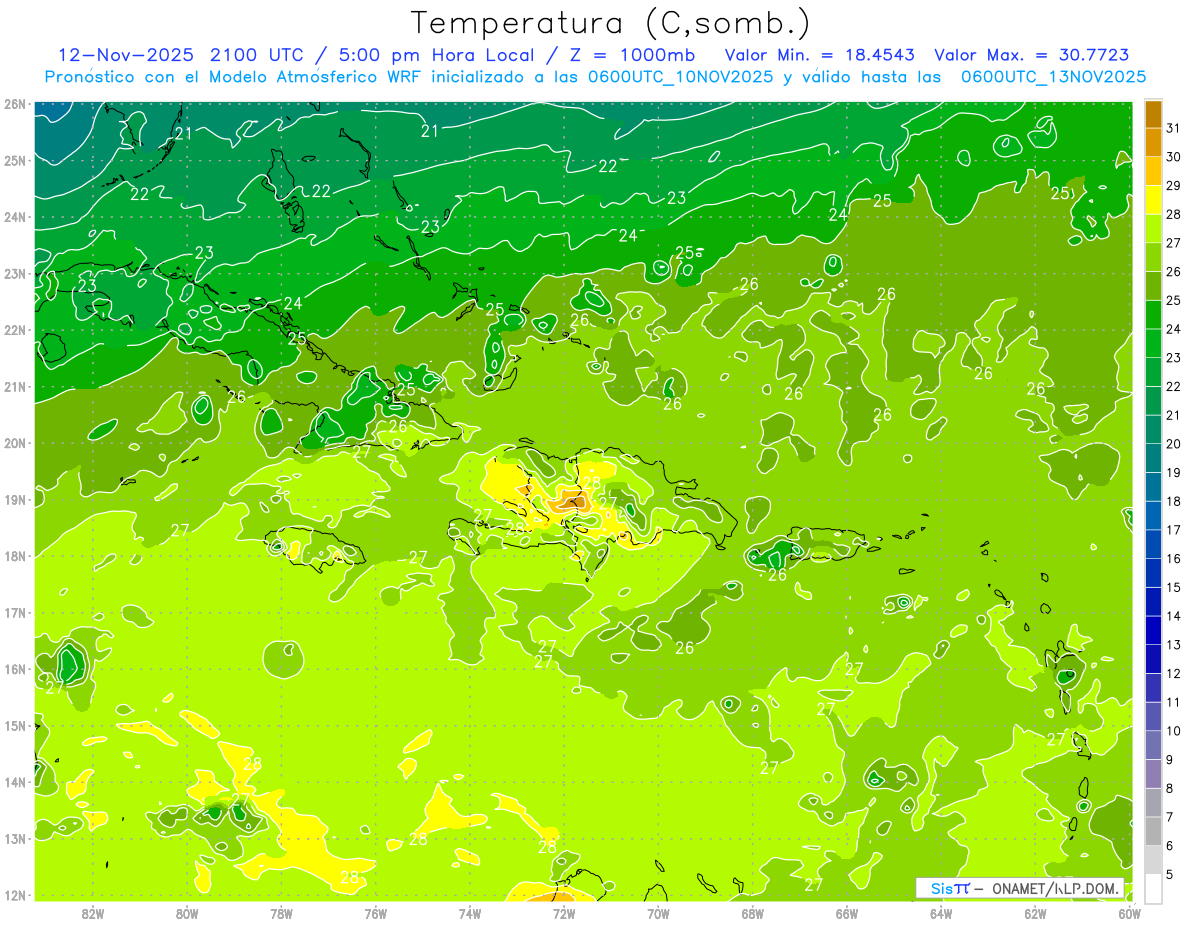
Task: Click the "21N" latitude axis label
Action: 14,387
